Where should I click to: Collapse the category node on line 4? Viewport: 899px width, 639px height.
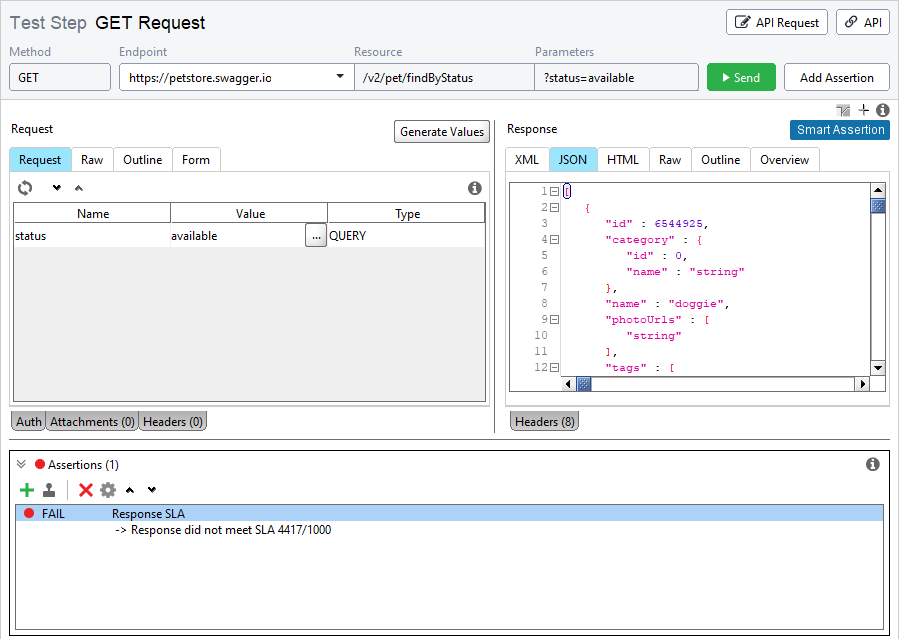(x=554, y=240)
